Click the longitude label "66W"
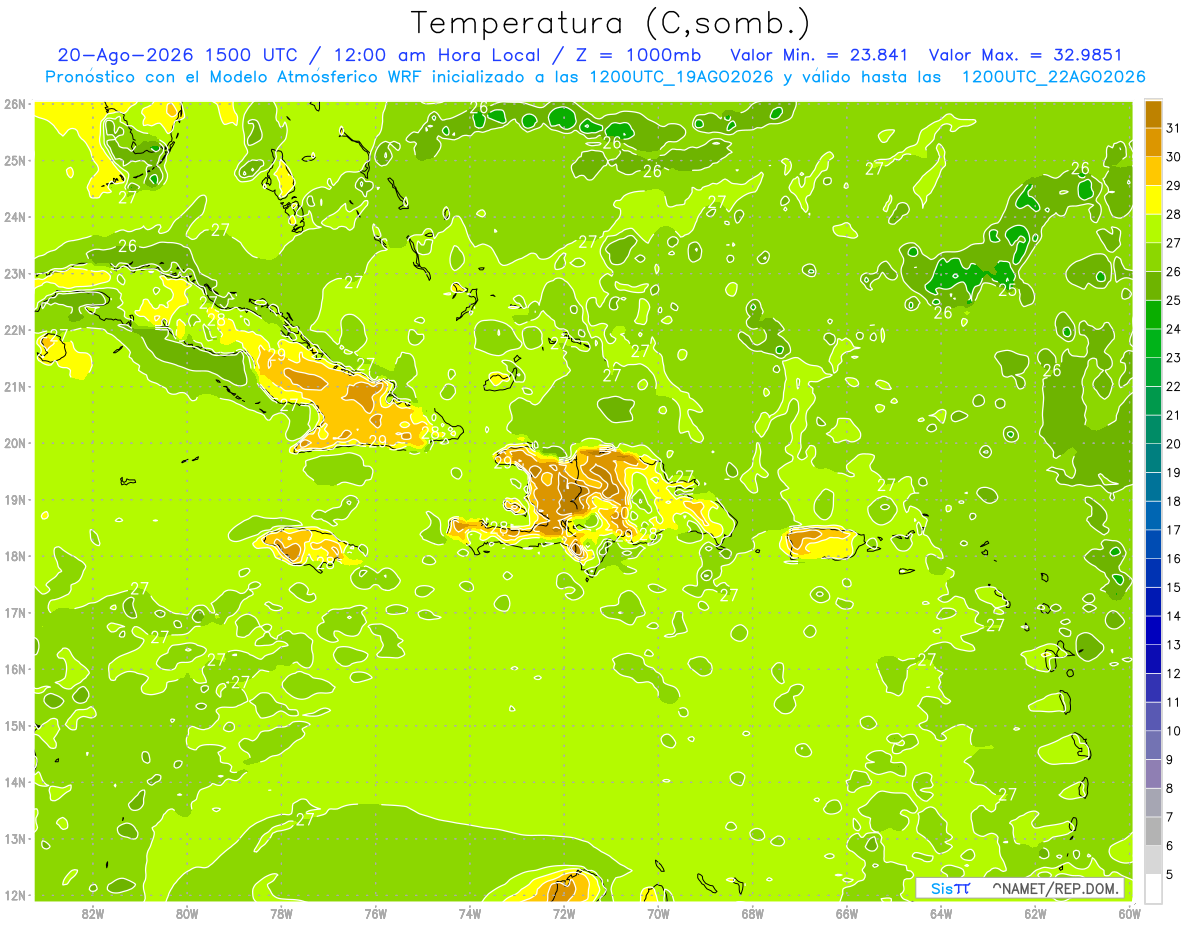 847,914
